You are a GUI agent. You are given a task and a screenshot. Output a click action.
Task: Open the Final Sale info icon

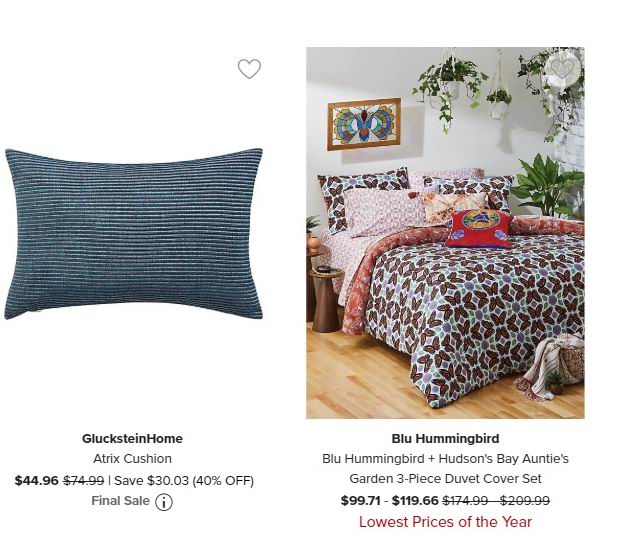pos(164,502)
